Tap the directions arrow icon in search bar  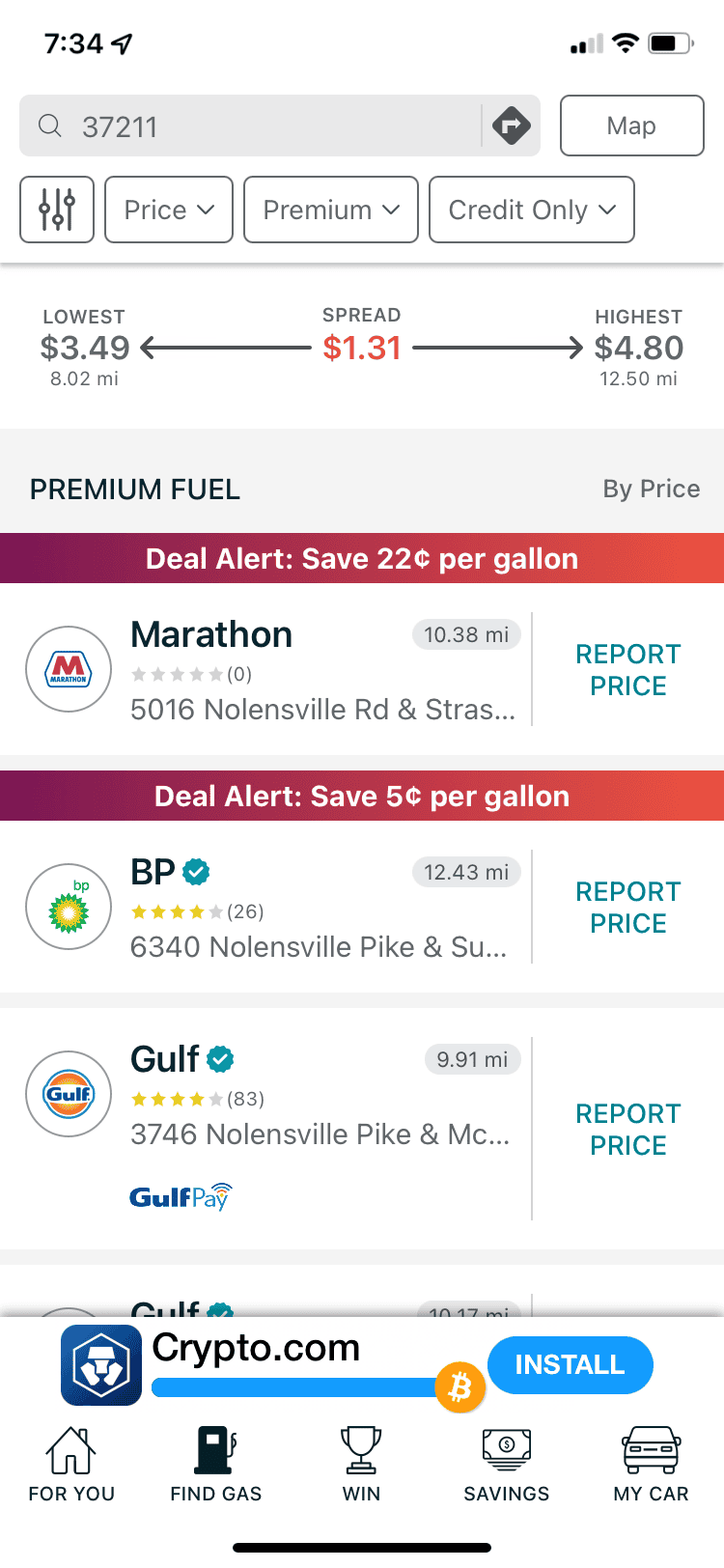click(511, 126)
